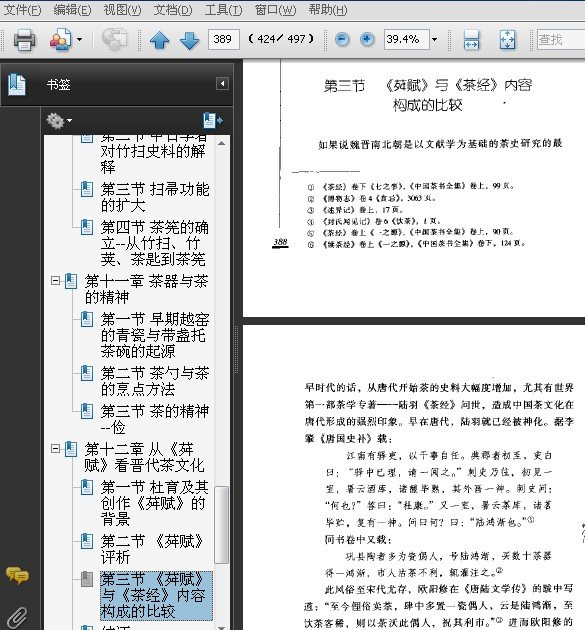Click the fit full page icon

[x=507, y=40]
